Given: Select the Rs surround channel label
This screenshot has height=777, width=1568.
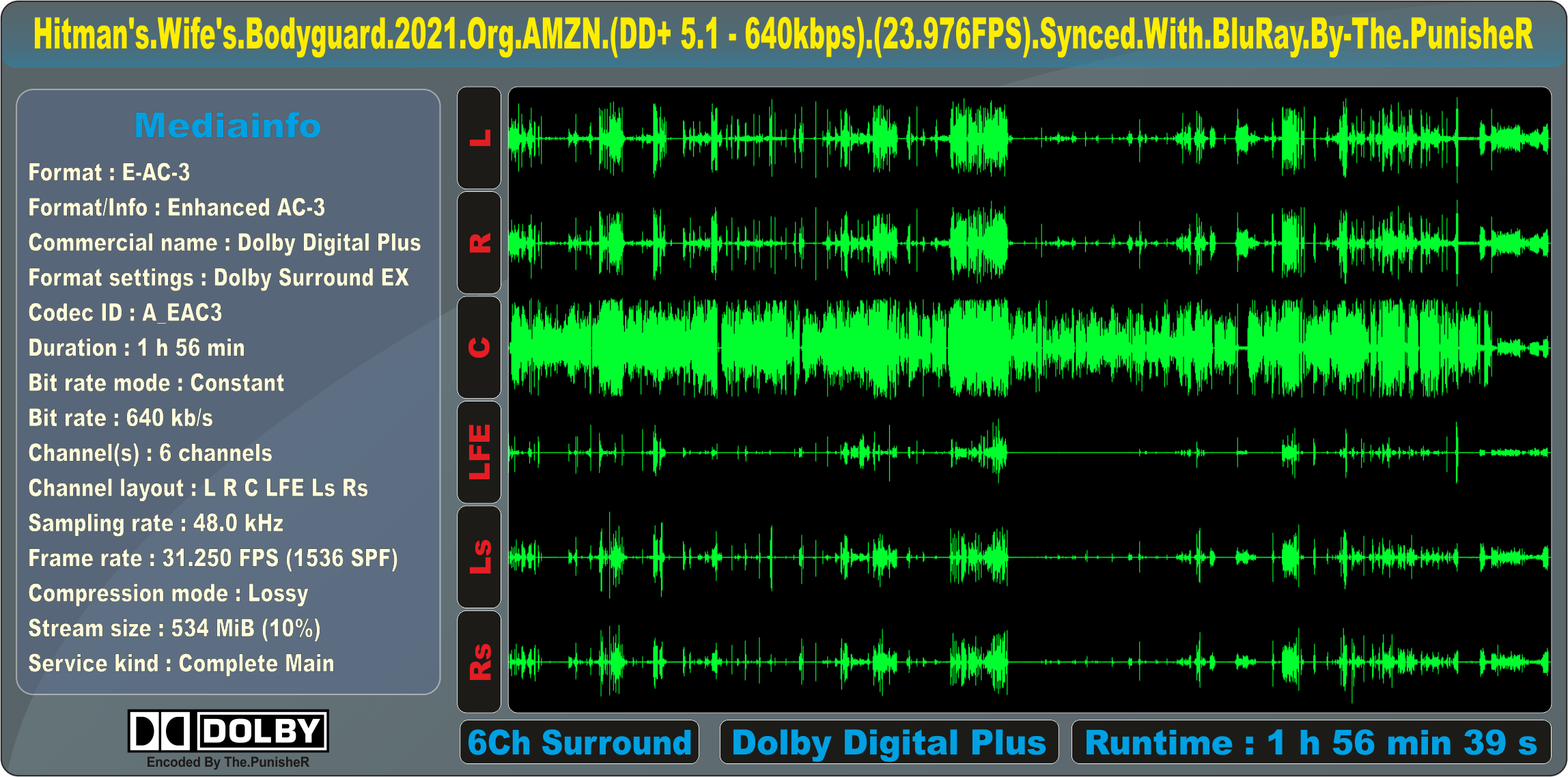Looking at the screenshot, I should 479,662.
